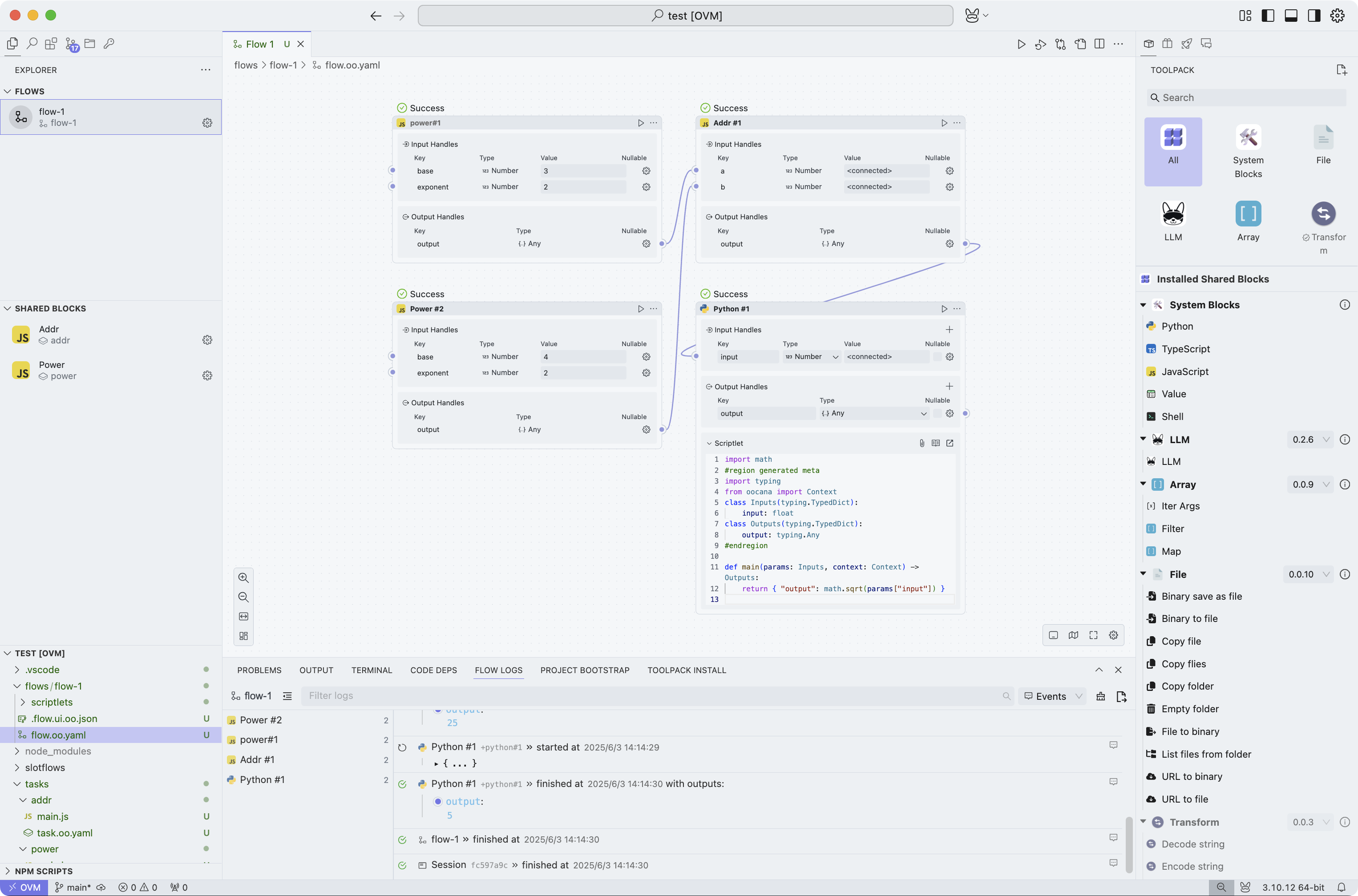Image resolution: width=1358 pixels, height=896 pixels.
Task: Open the Scriptlet in external editor icon
Action: click(x=950, y=443)
